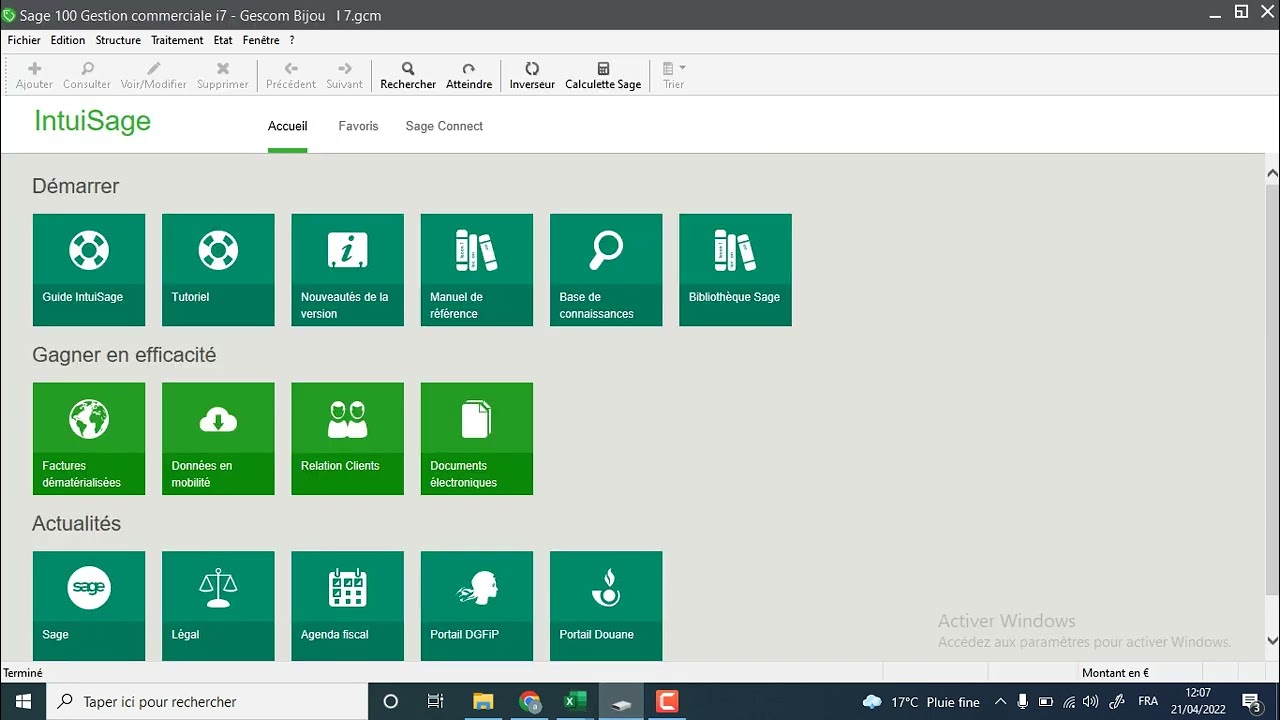The width and height of the screenshot is (1280, 720).
Task: Show hidden system tray icons
Action: [x=1000, y=702]
